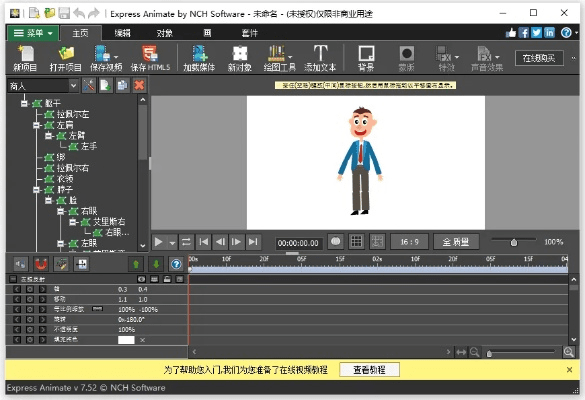
Task: Open 保存视频 dropdown arrow
Action: click(116, 57)
